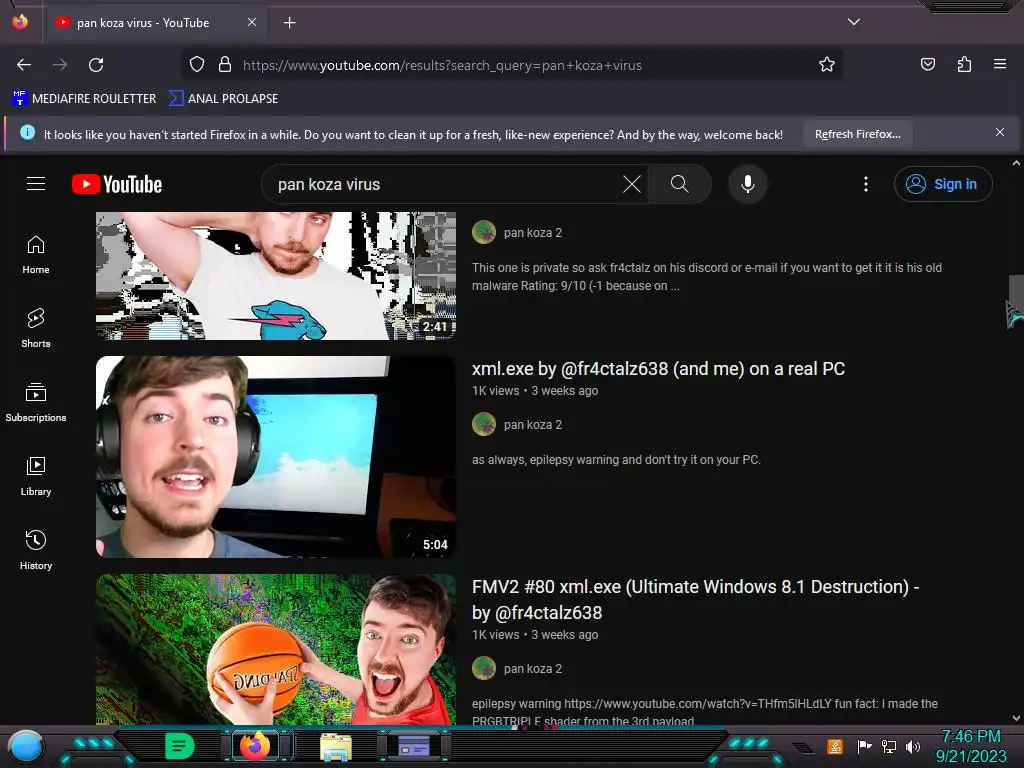The width and height of the screenshot is (1024, 768).
Task: Open Library in YouTube sidebar
Action: 36,477
